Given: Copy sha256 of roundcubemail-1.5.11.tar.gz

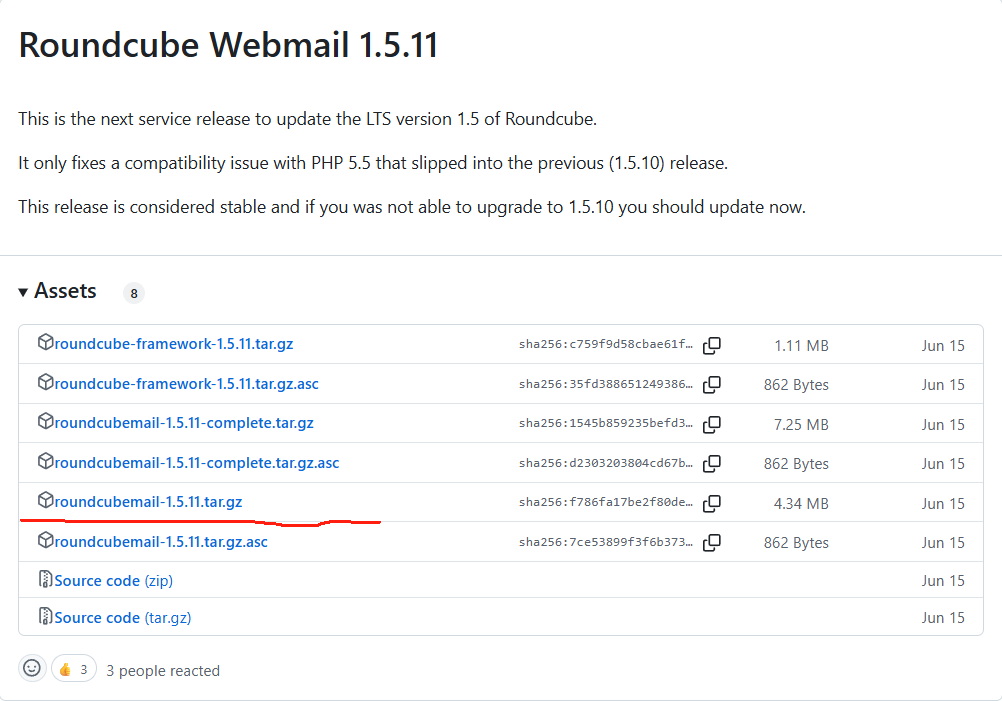Looking at the screenshot, I should [712, 504].
